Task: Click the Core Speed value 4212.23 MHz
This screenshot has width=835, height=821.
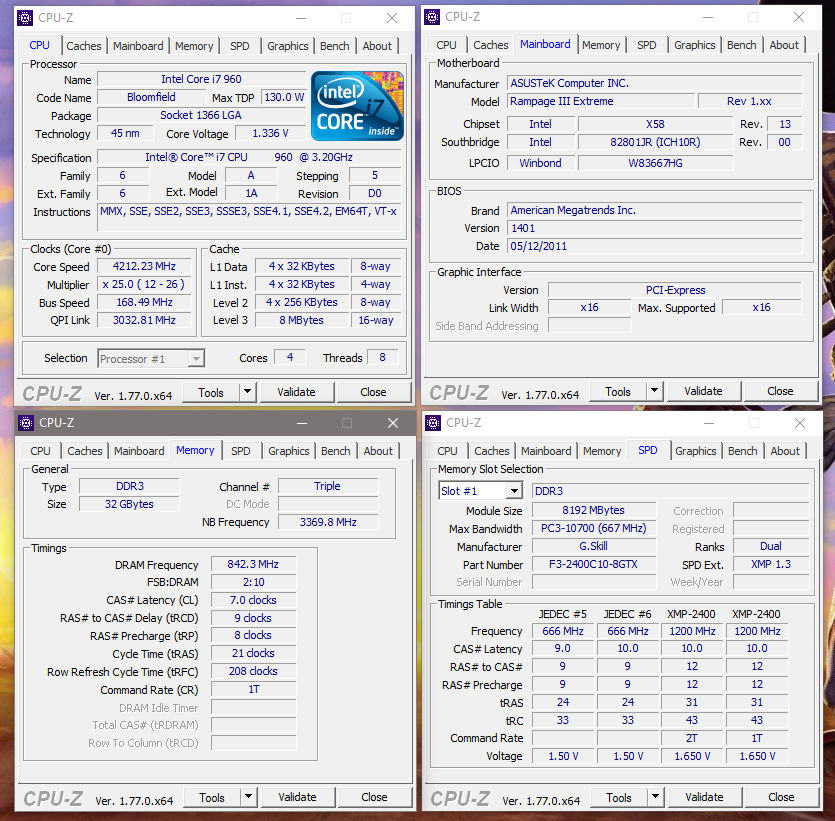Action: [x=144, y=266]
